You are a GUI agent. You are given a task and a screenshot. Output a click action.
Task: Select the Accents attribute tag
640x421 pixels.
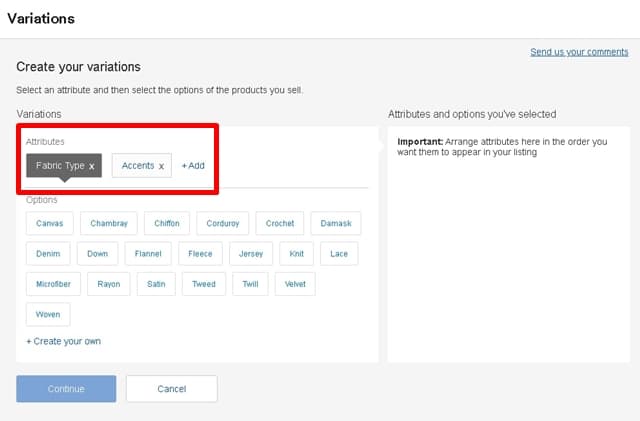point(137,165)
